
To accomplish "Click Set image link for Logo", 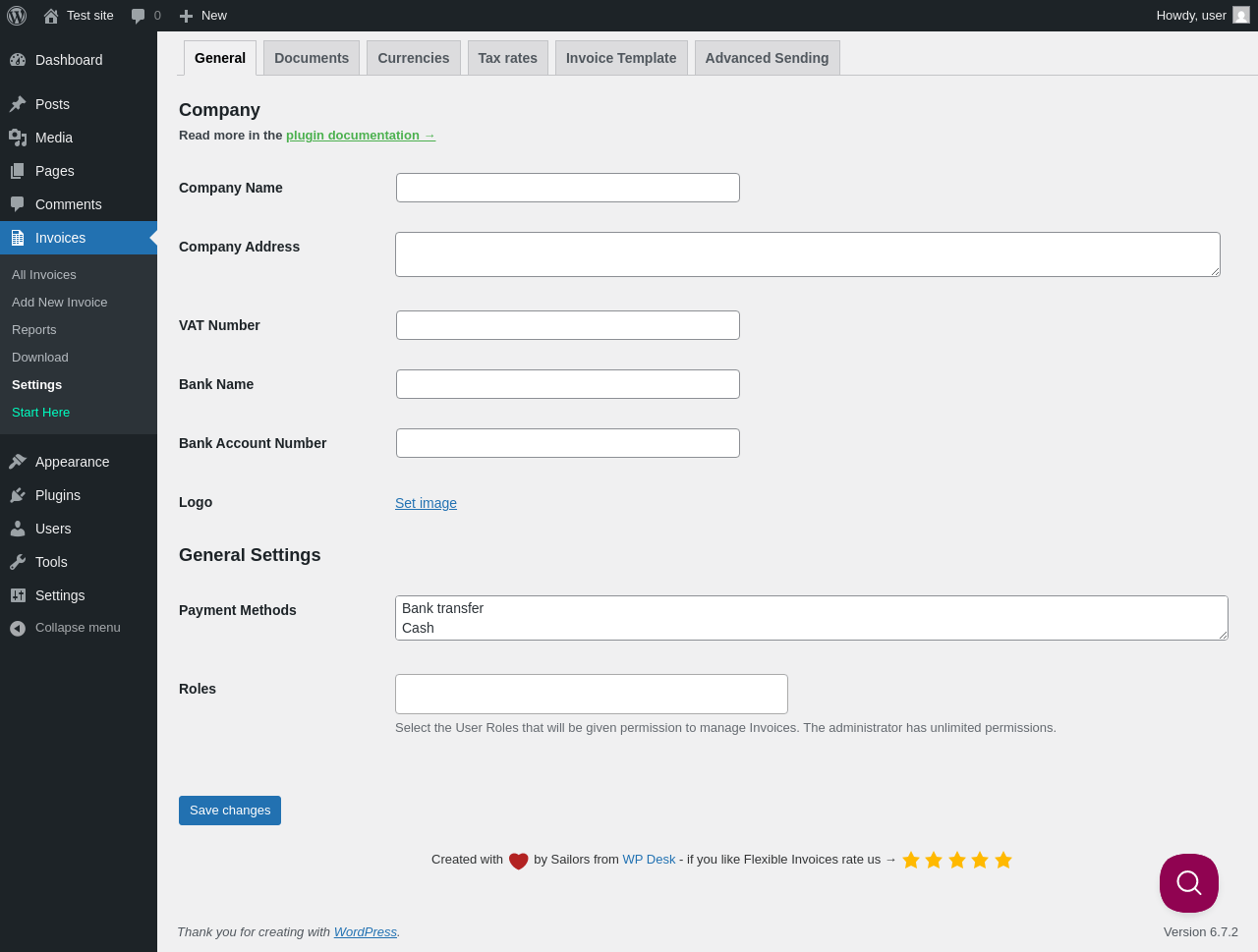I will click(426, 503).
